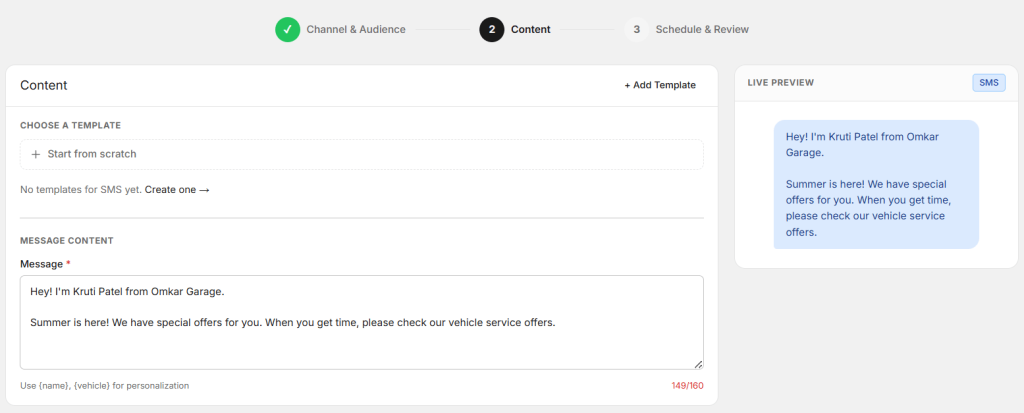
Task: Choose Start from scratch option
Action: [x=362, y=154]
